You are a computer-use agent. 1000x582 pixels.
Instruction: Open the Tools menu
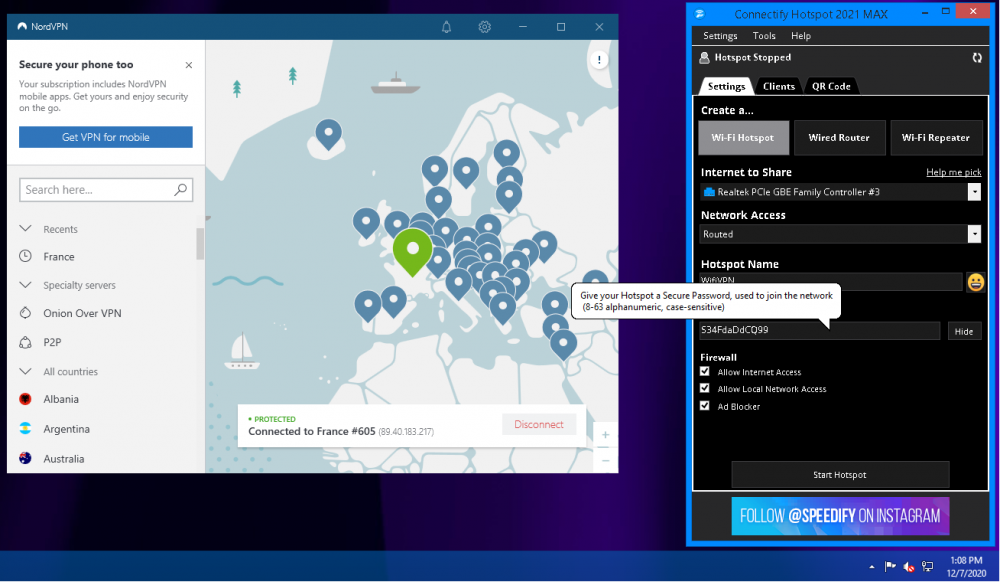pyautogui.click(x=763, y=36)
